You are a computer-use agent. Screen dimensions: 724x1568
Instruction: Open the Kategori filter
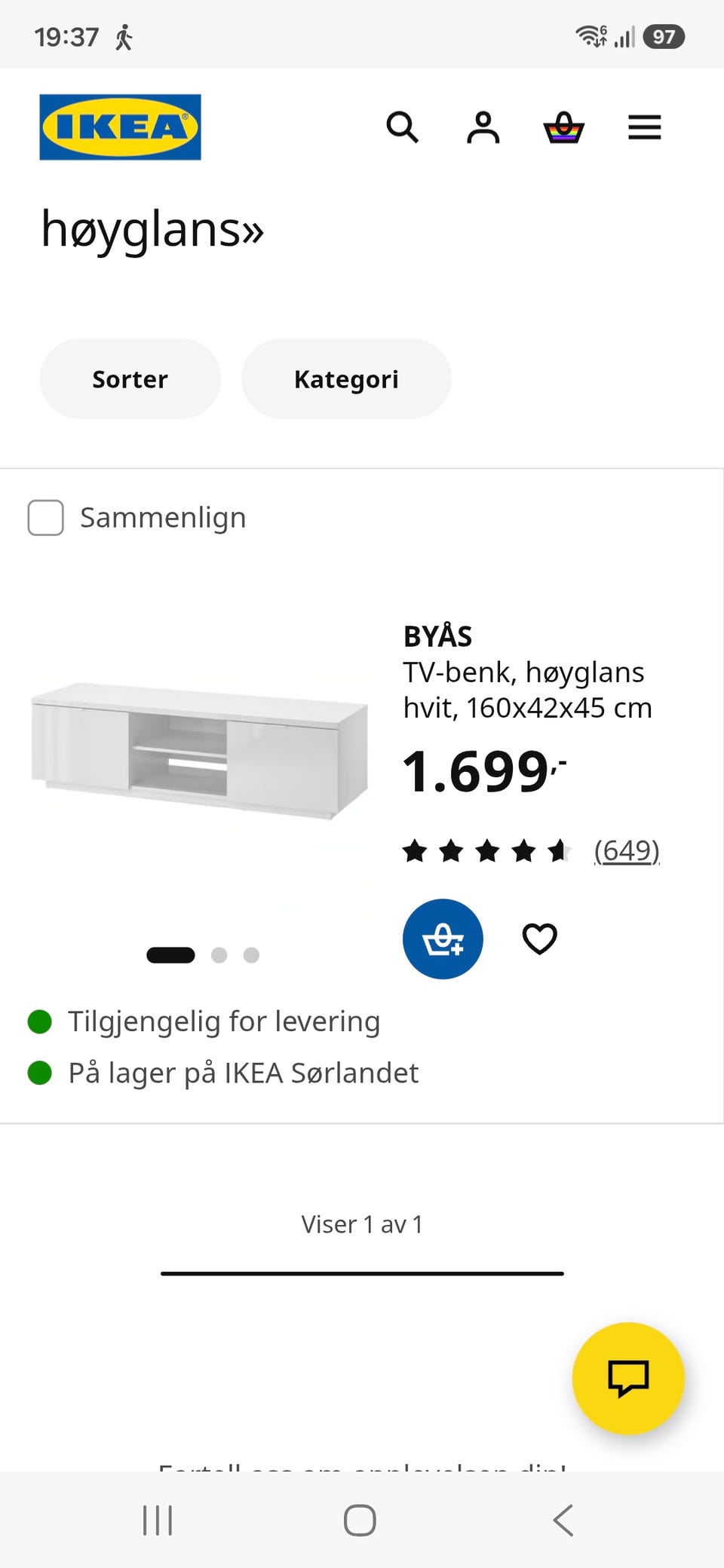(346, 378)
